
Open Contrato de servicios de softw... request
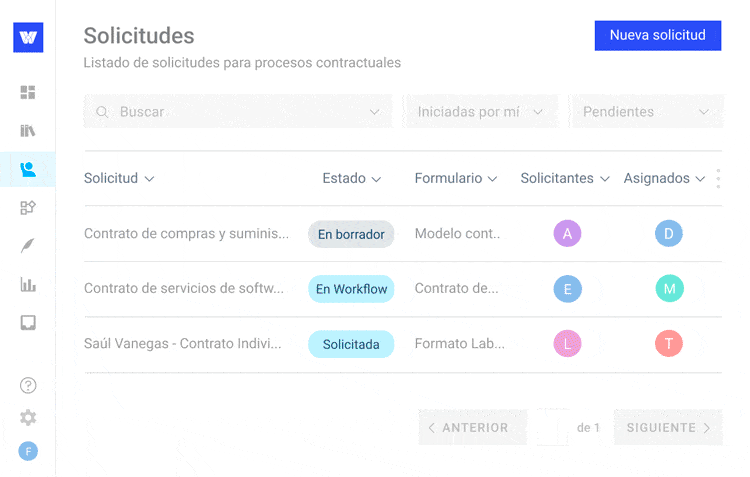(x=184, y=288)
